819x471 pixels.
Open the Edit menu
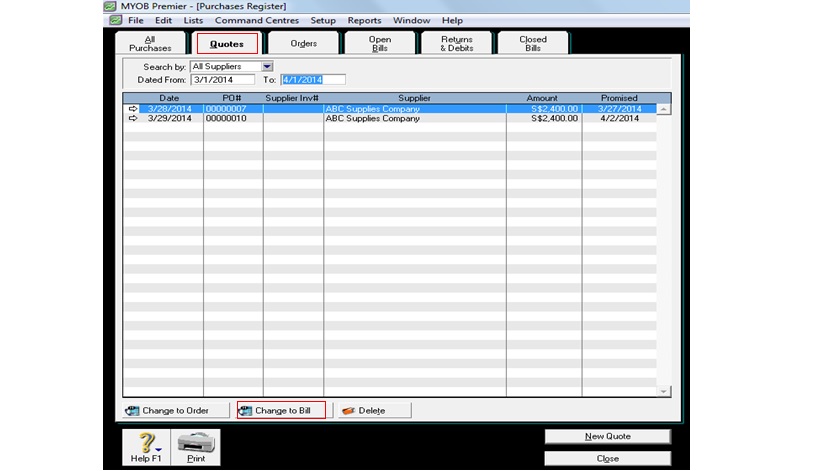163,20
